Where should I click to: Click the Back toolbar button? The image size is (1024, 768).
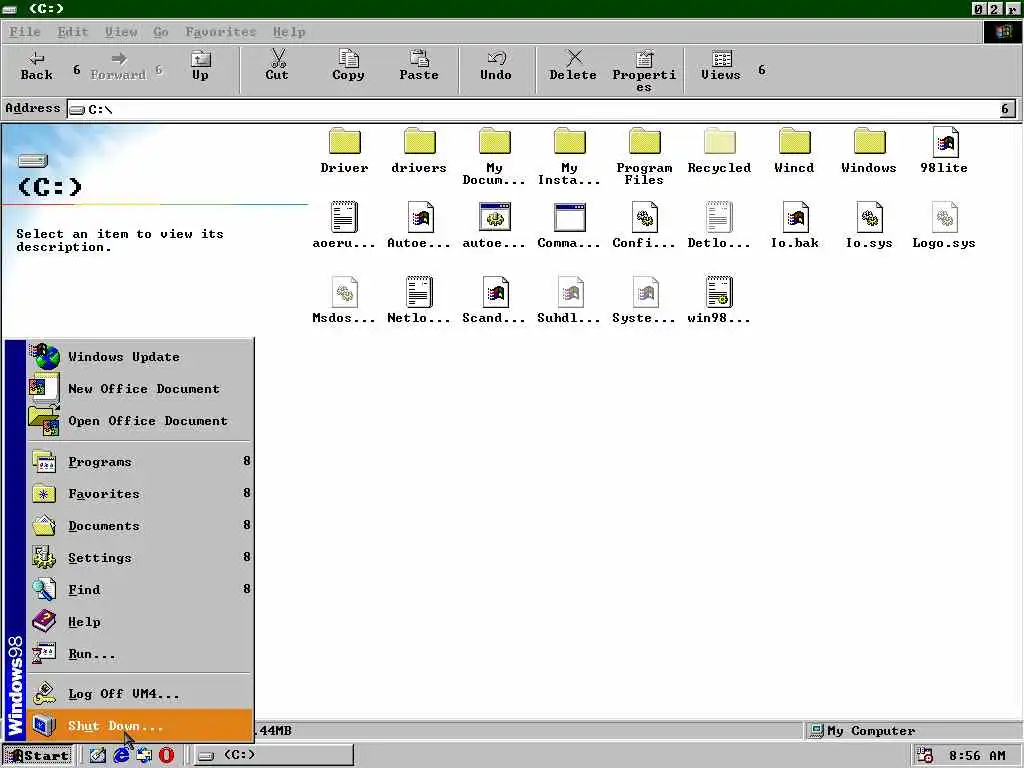(37, 66)
